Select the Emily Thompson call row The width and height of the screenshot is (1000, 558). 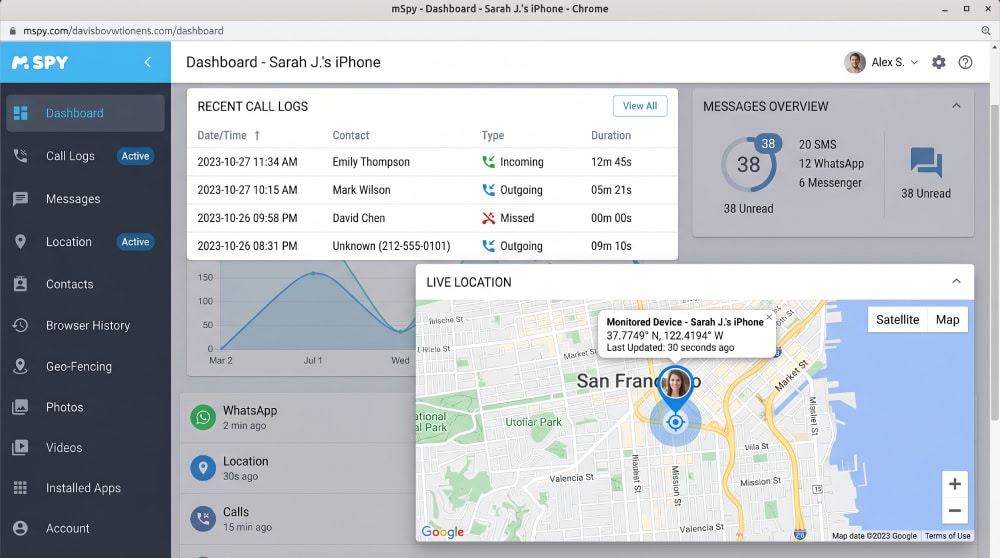(432, 162)
